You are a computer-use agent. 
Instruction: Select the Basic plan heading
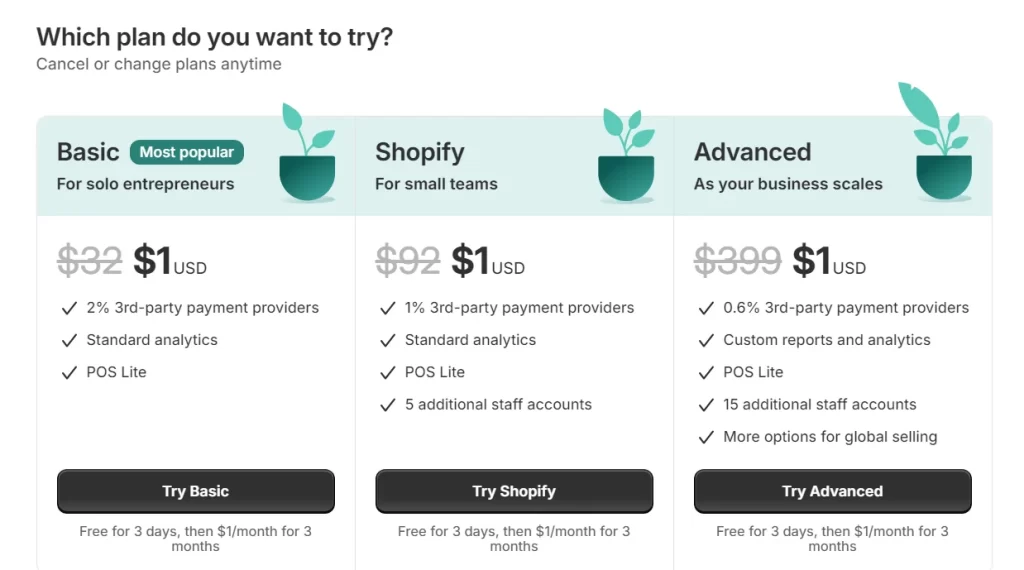[88, 152]
